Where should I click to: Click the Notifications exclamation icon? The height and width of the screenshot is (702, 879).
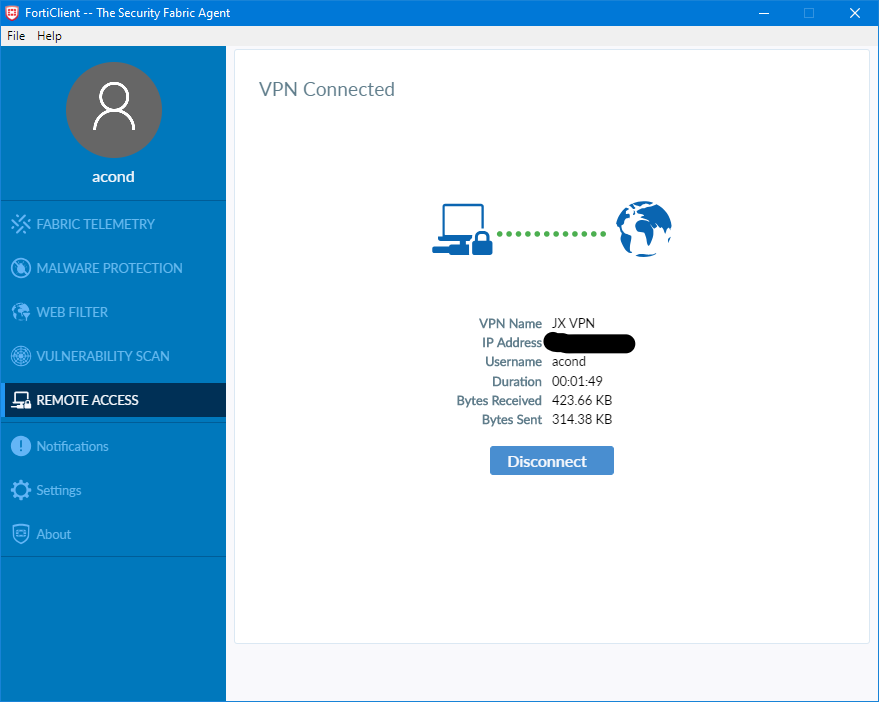[x=21, y=446]
